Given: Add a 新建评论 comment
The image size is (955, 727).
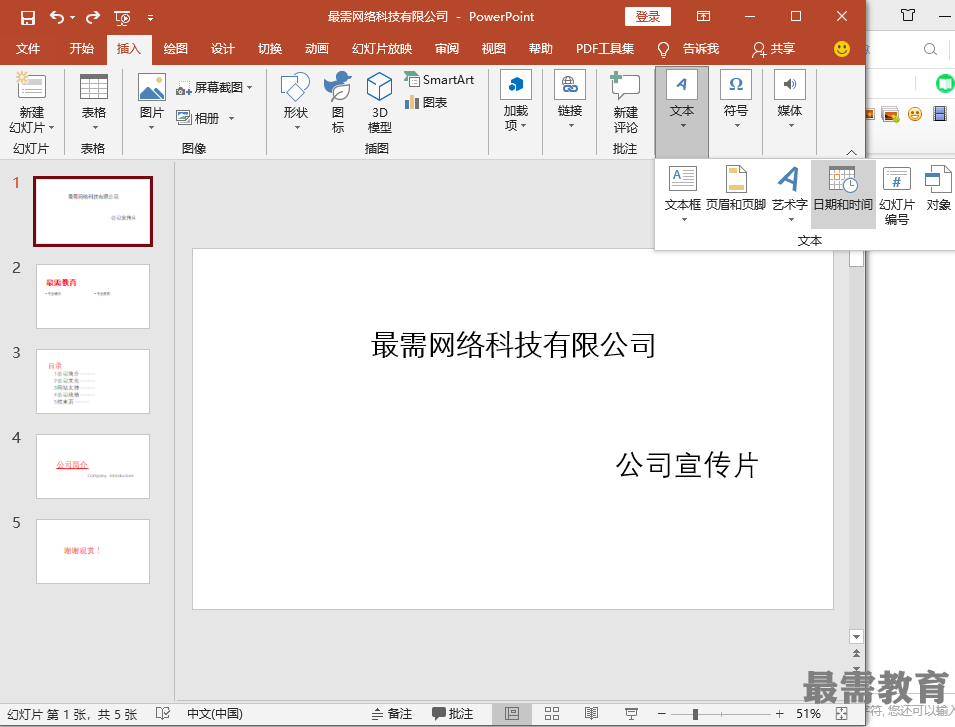Looking at the screenshot, I should 625,102.
